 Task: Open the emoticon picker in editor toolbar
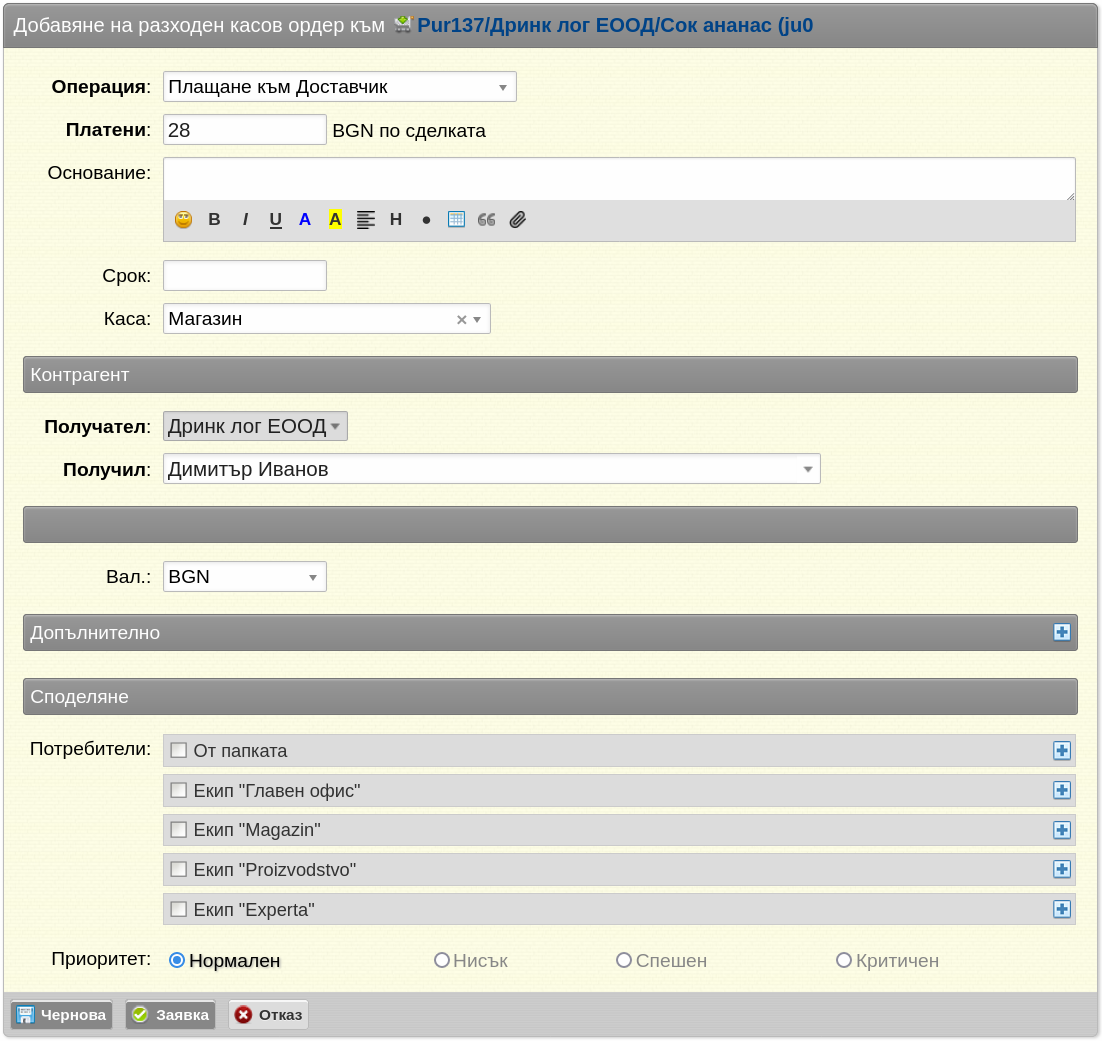183,220
